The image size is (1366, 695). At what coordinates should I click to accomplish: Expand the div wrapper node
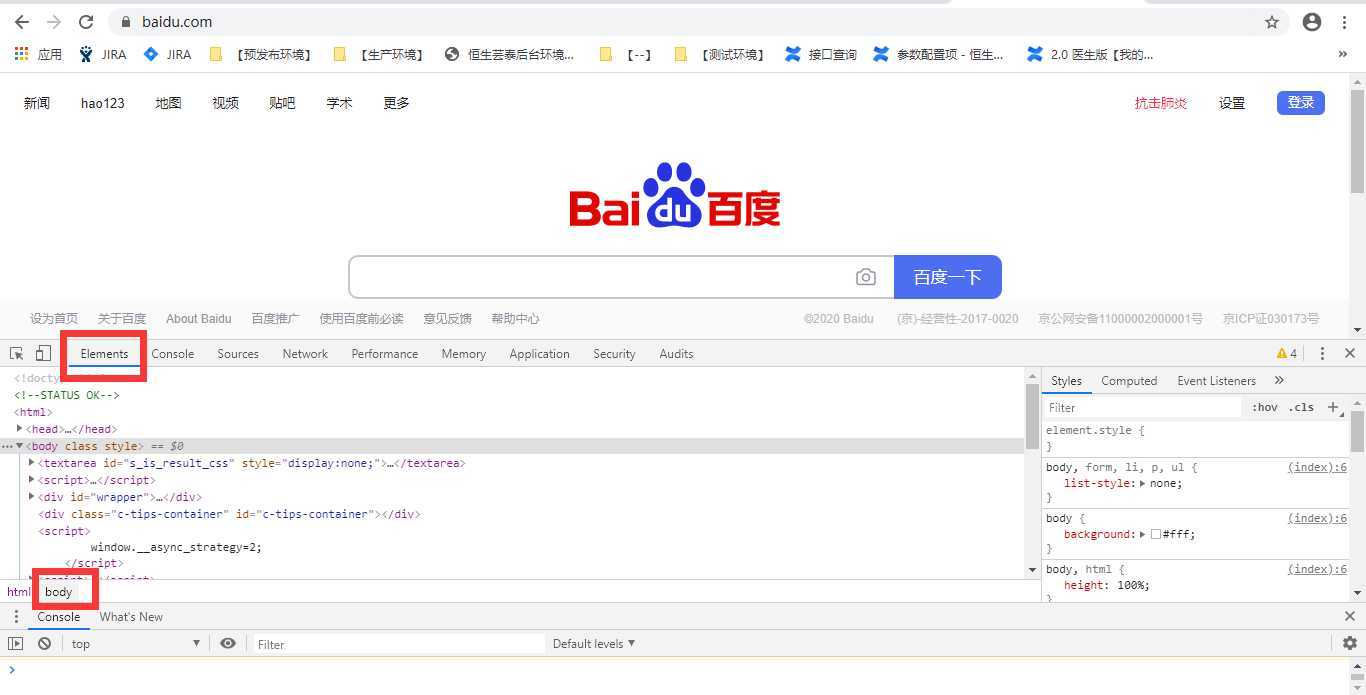point(32,496)
